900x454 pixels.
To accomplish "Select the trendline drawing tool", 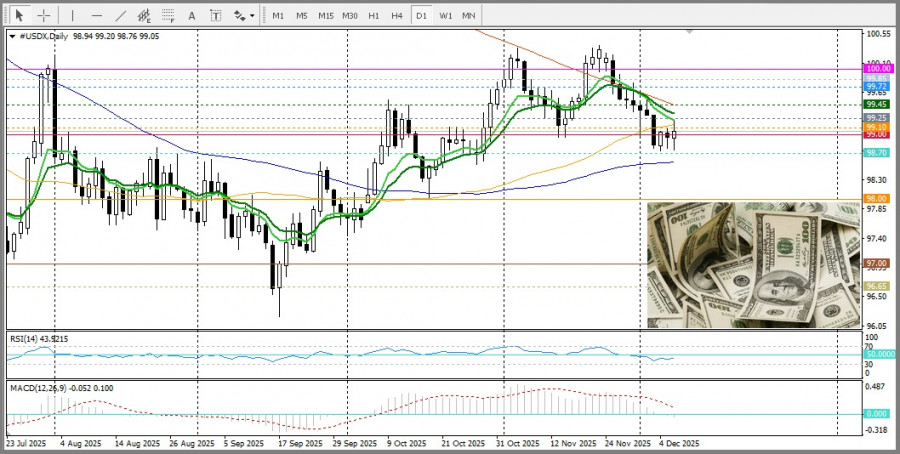I will (121, 15).
